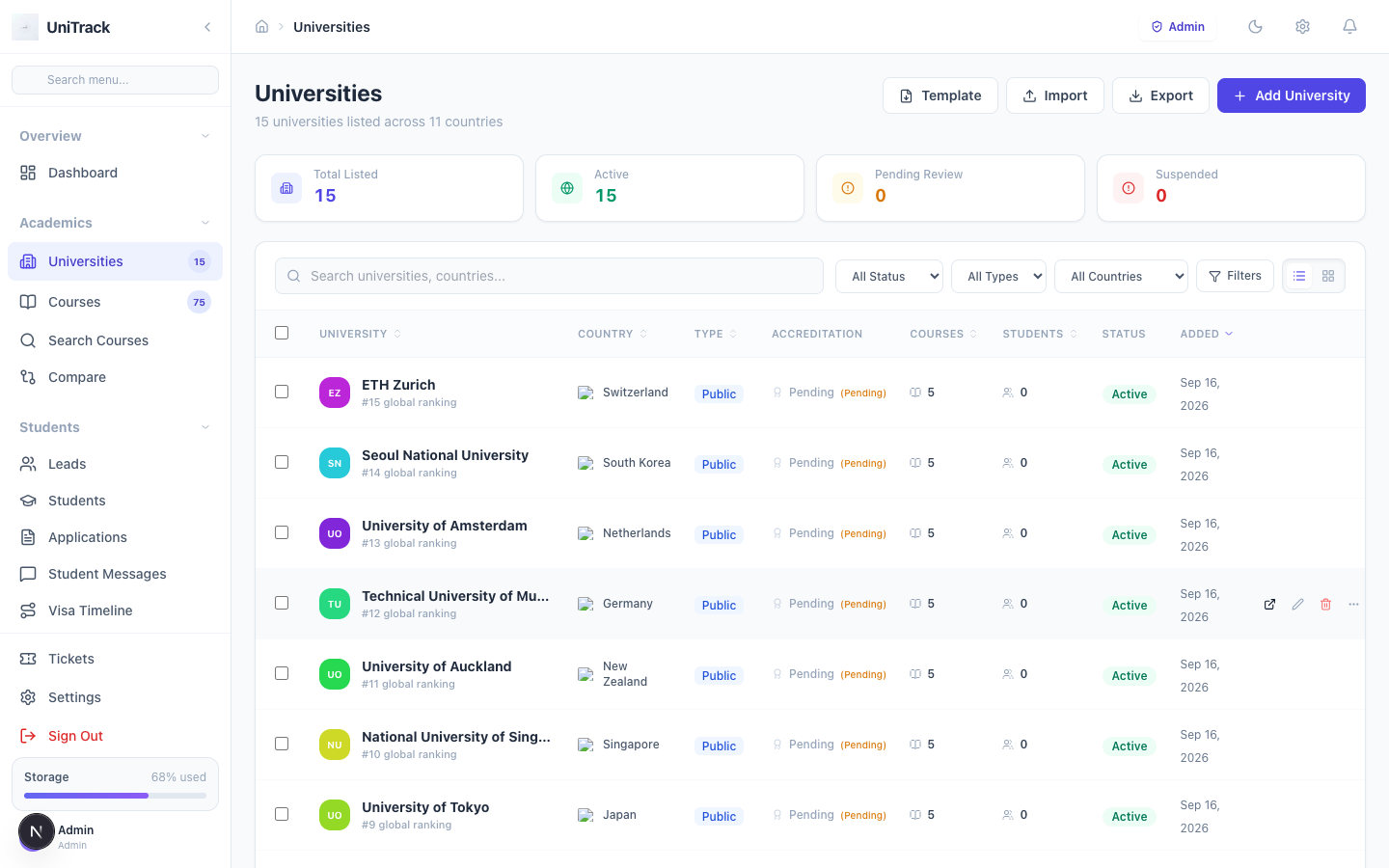Click the Template button
Screen dimensions: 1389x868
pyautogui.click(x=940, y=95)
